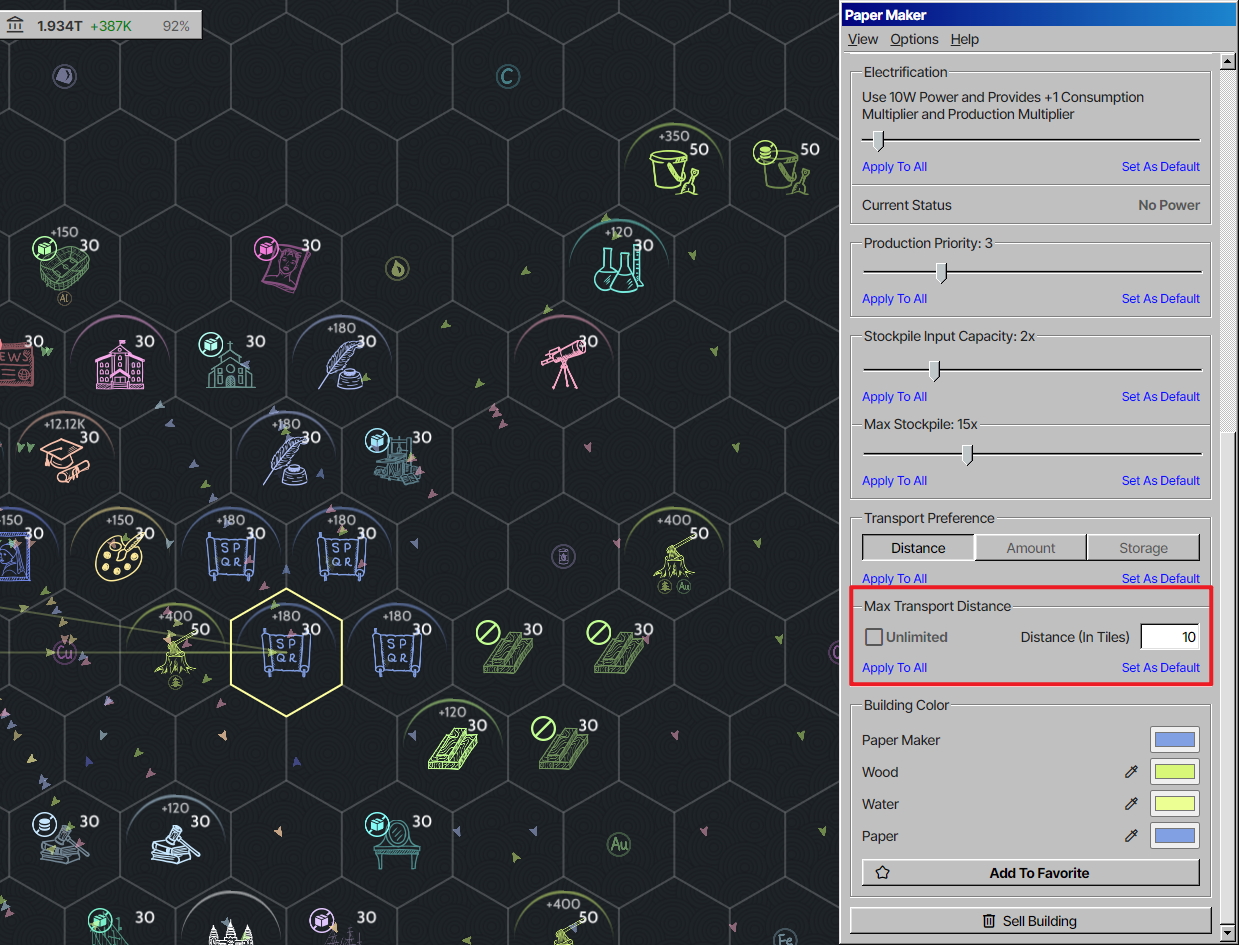Screen dimensions: 1239x945
Task: Pick the Wood color with its eyedropper
Action: [1131, 772]
